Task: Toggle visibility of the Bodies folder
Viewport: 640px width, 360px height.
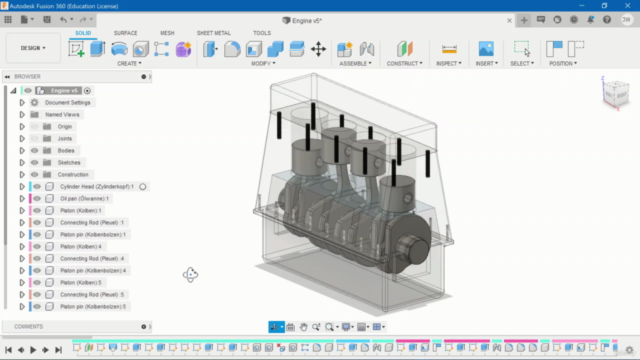Action: pos(35,151)
